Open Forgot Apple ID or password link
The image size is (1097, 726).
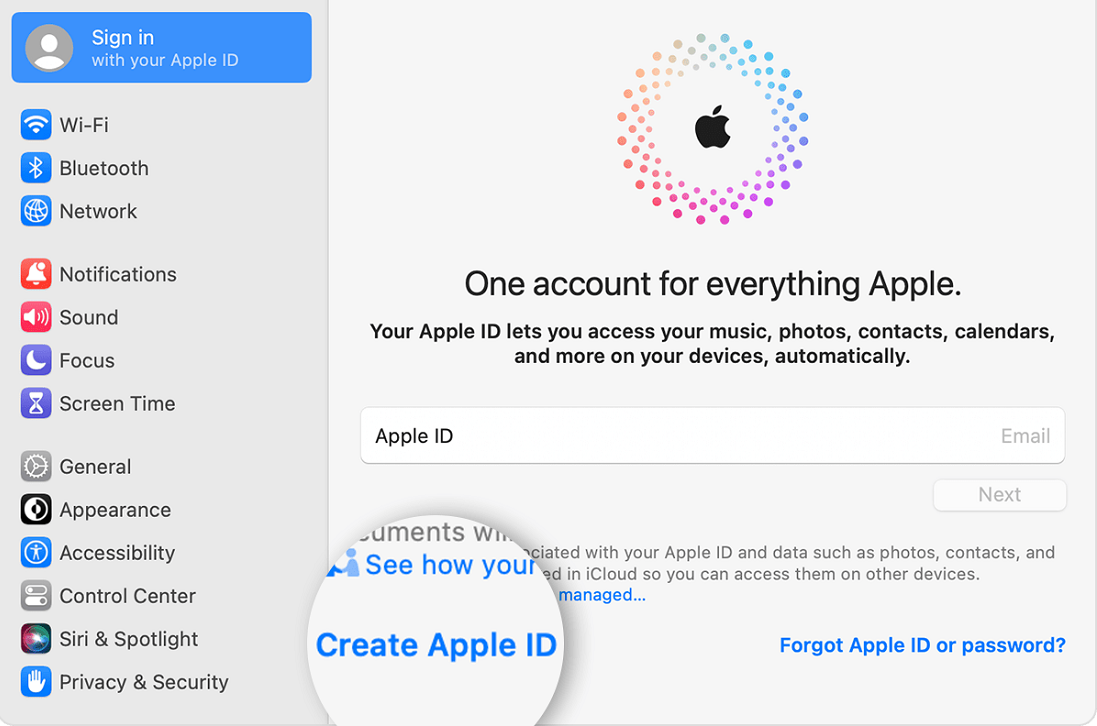[922, 645]
